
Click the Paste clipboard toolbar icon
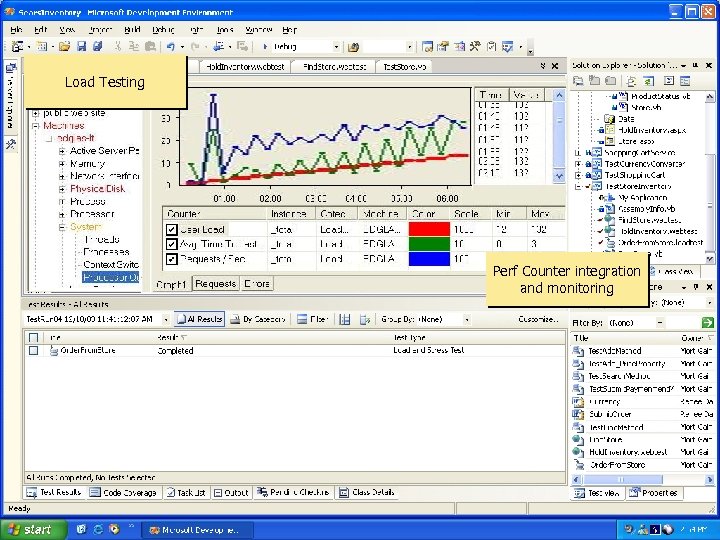click(150, 46)
